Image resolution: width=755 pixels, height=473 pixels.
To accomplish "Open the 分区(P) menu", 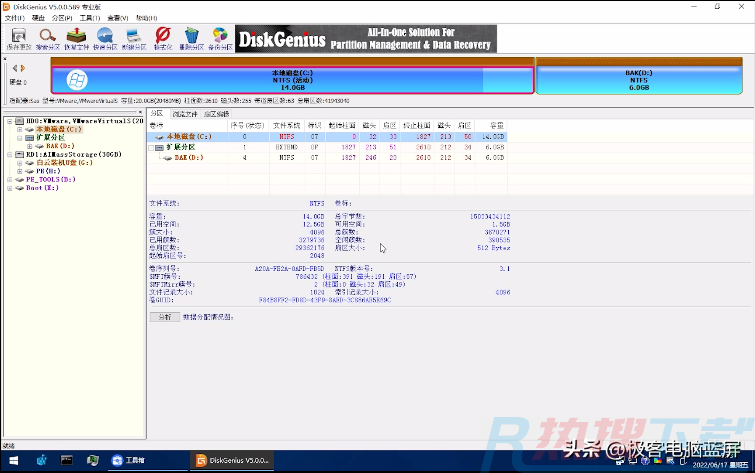I will pyautogui.click(x=62, y=18).
